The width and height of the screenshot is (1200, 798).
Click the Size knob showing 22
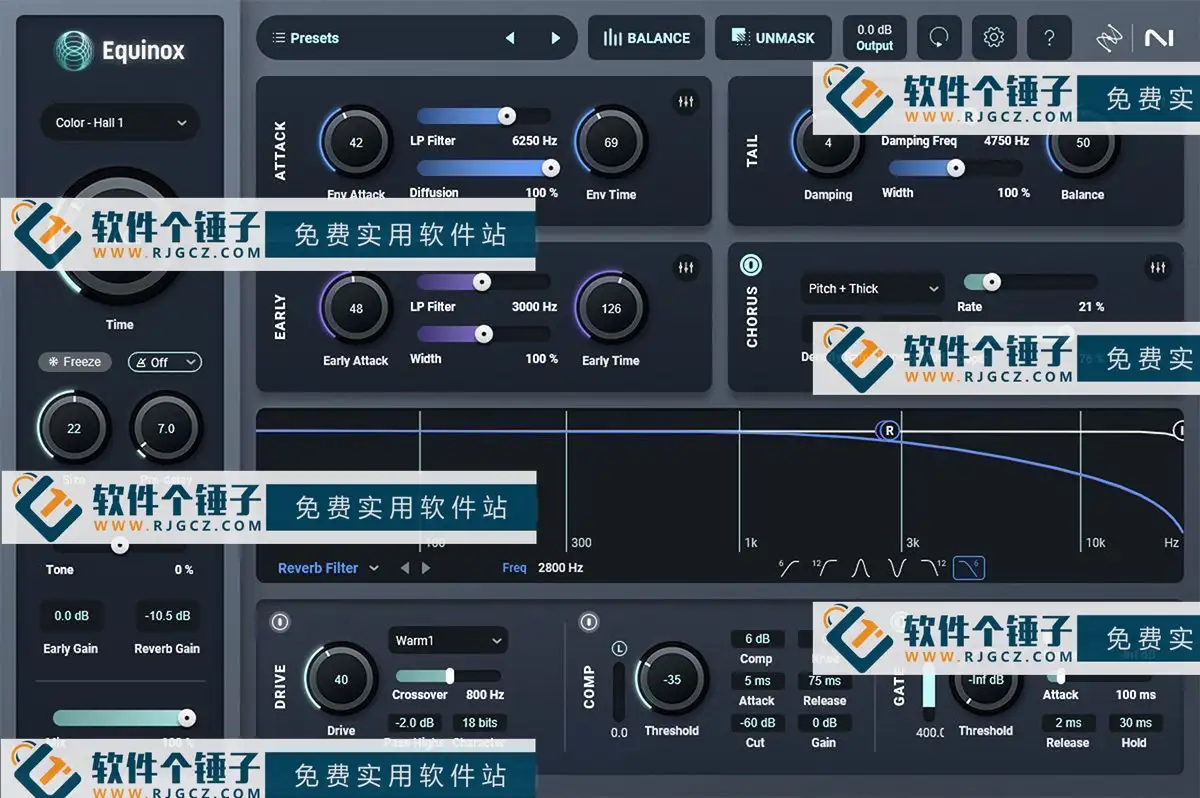point(74,428)
